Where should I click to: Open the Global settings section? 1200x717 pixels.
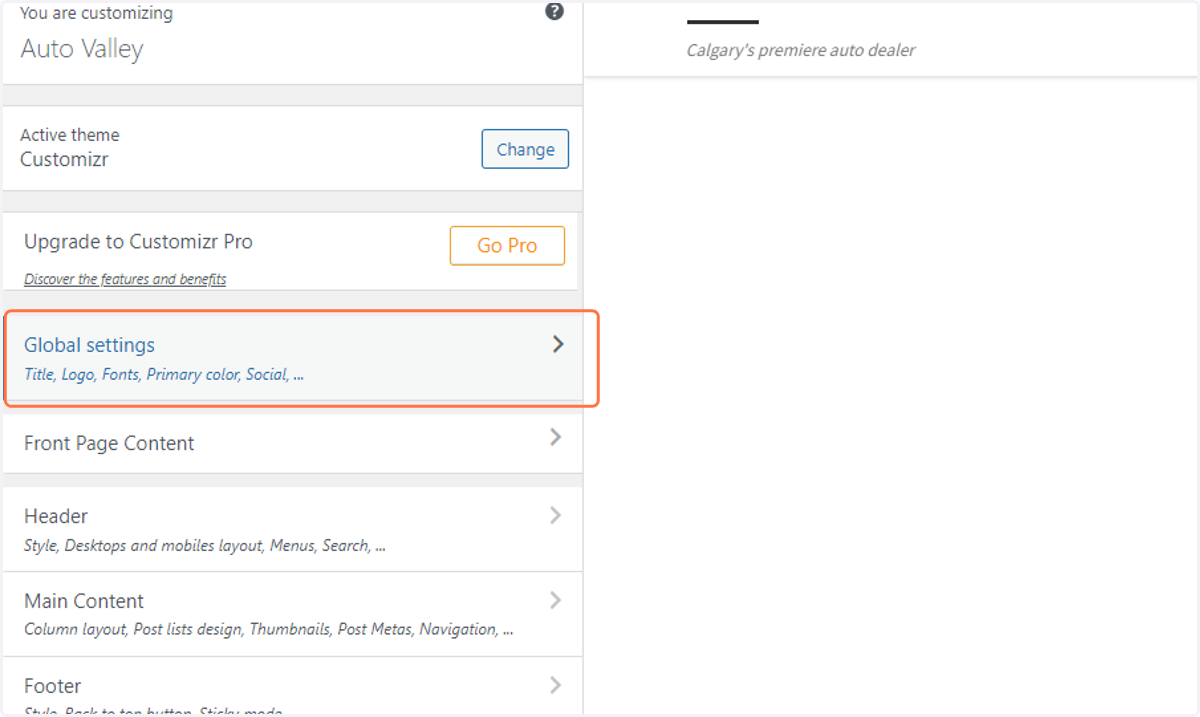pyautogui.click(x=292, y=358)
